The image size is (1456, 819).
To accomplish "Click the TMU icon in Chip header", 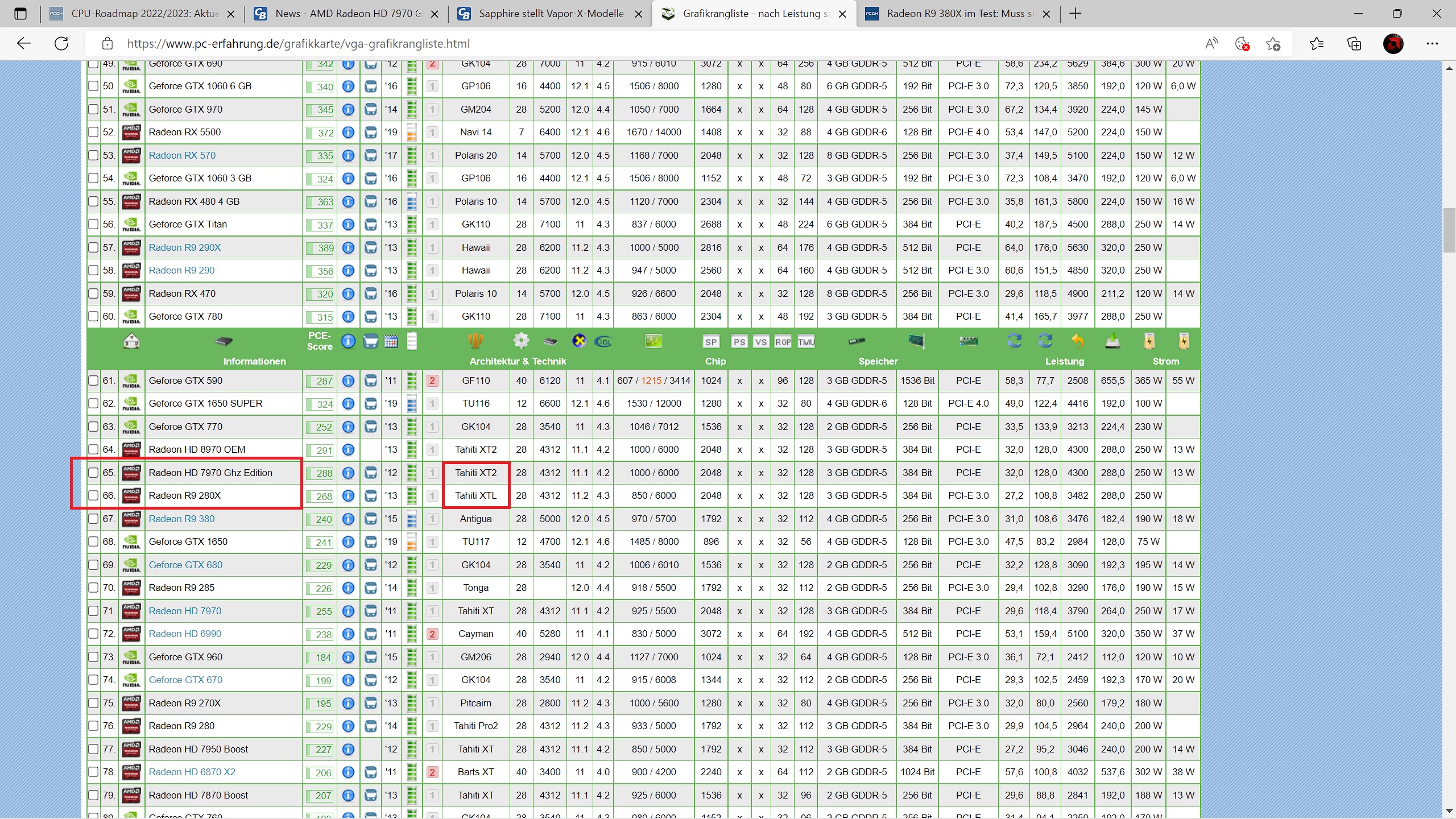I will click(806, 342).
